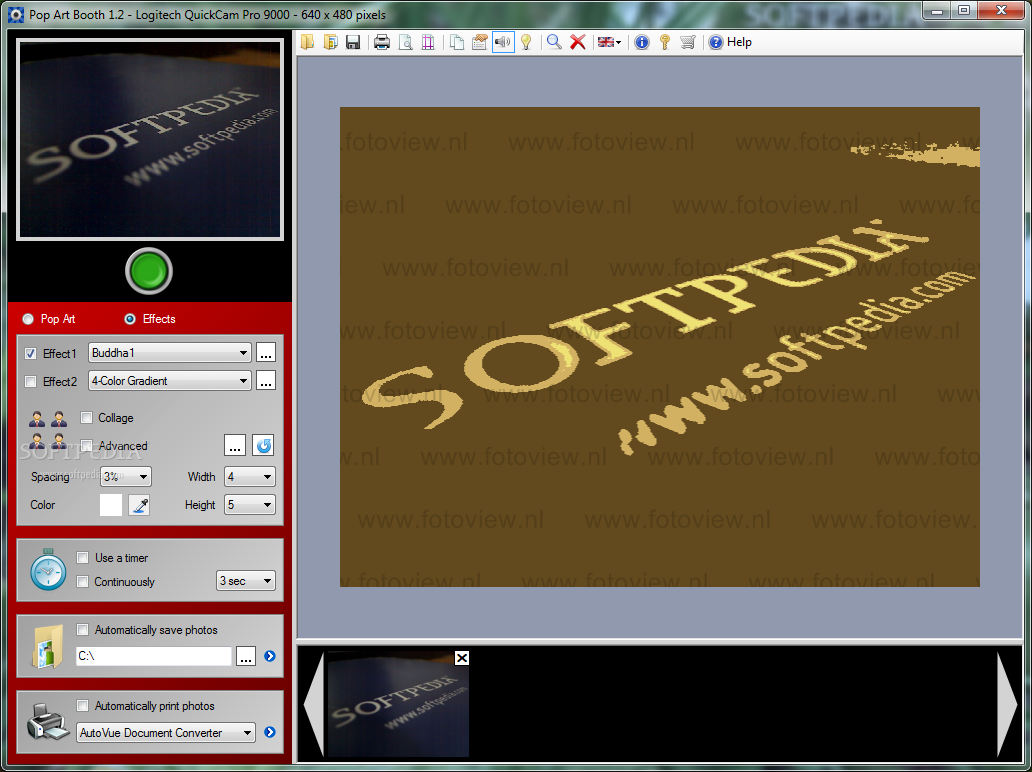Click the light bulb toolbar icon

click(526, 42)
